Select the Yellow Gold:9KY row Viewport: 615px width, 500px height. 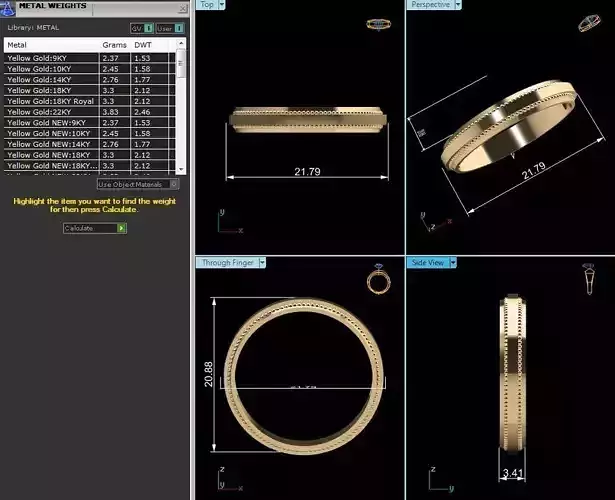tap(89, 58)
